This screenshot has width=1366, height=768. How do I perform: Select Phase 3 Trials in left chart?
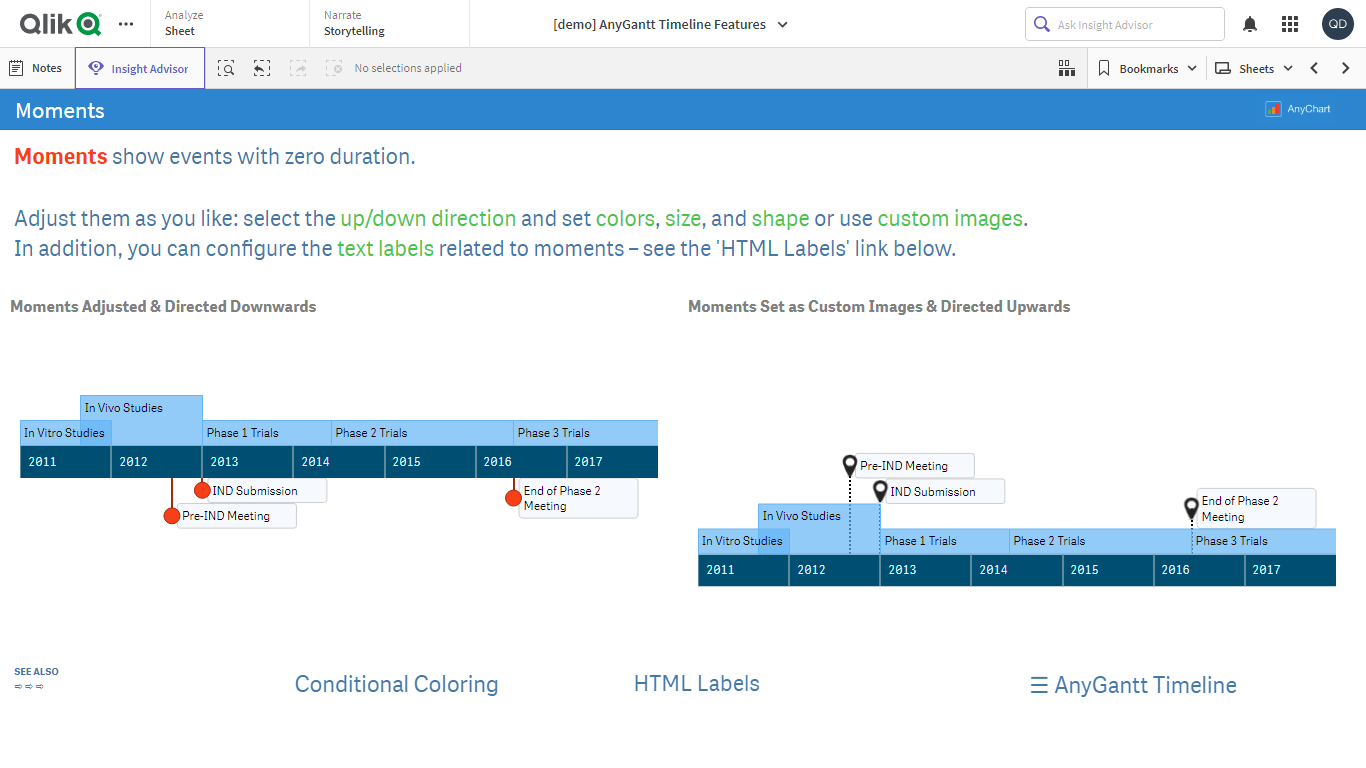click(586, 433)
